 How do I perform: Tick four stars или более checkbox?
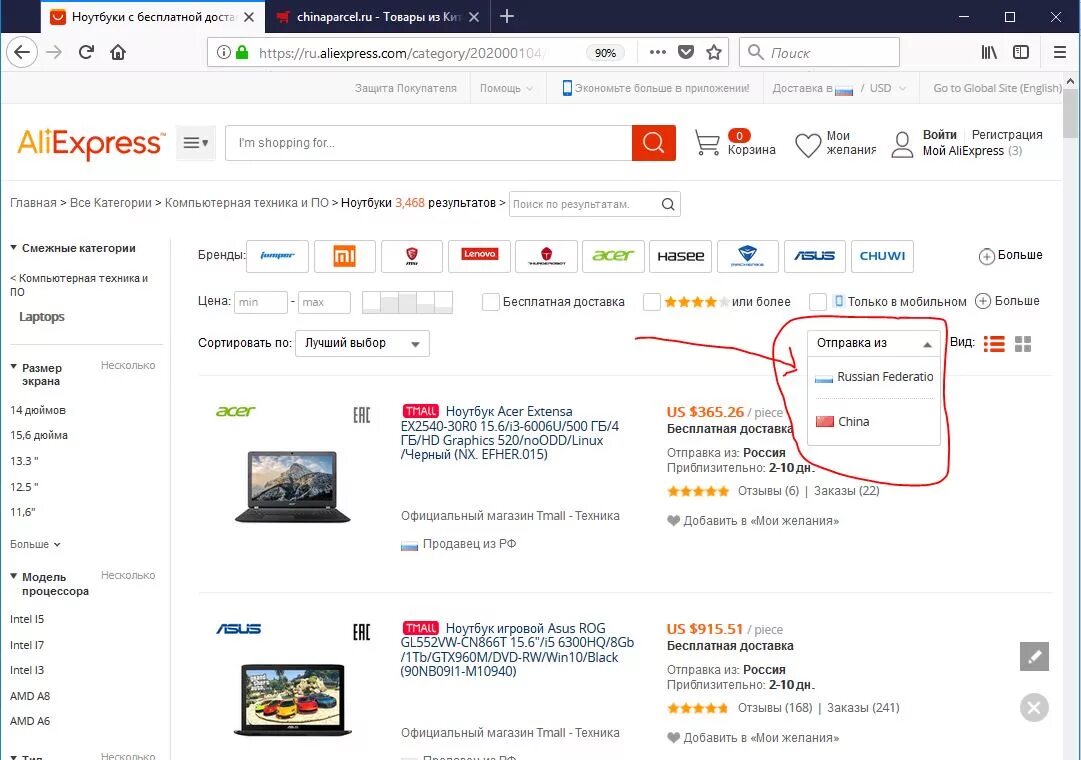pos(651,302)
